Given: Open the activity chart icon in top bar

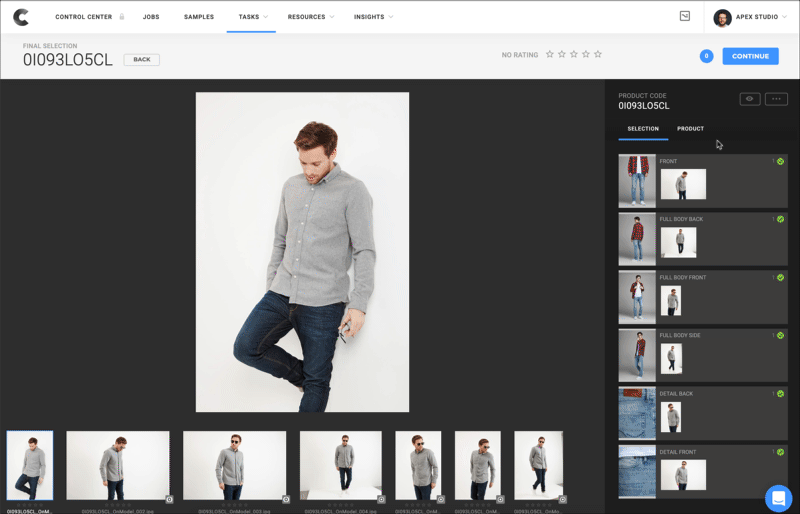Looking at the screenshot, I should [x=684, y=16].
